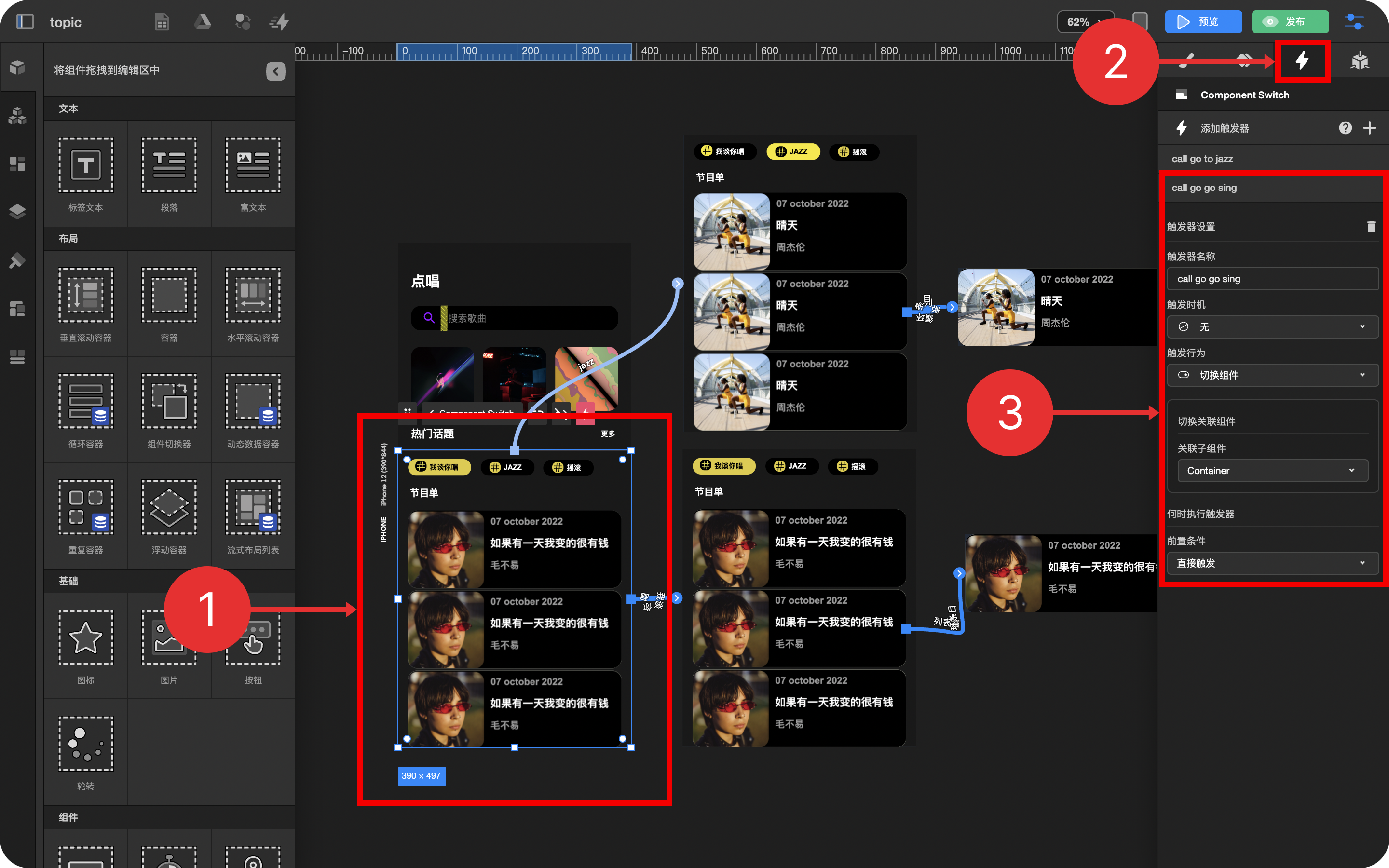
Task: Select the 重复容器 repeat container tile
Action: coord(85,516)
